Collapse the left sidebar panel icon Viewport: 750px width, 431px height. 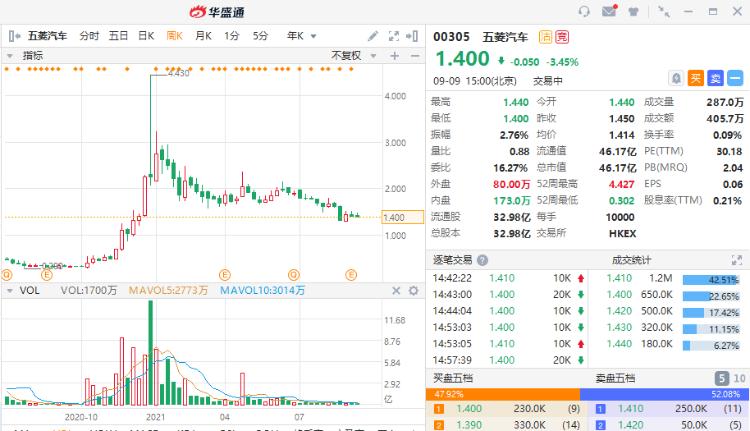tap(14, 36)
